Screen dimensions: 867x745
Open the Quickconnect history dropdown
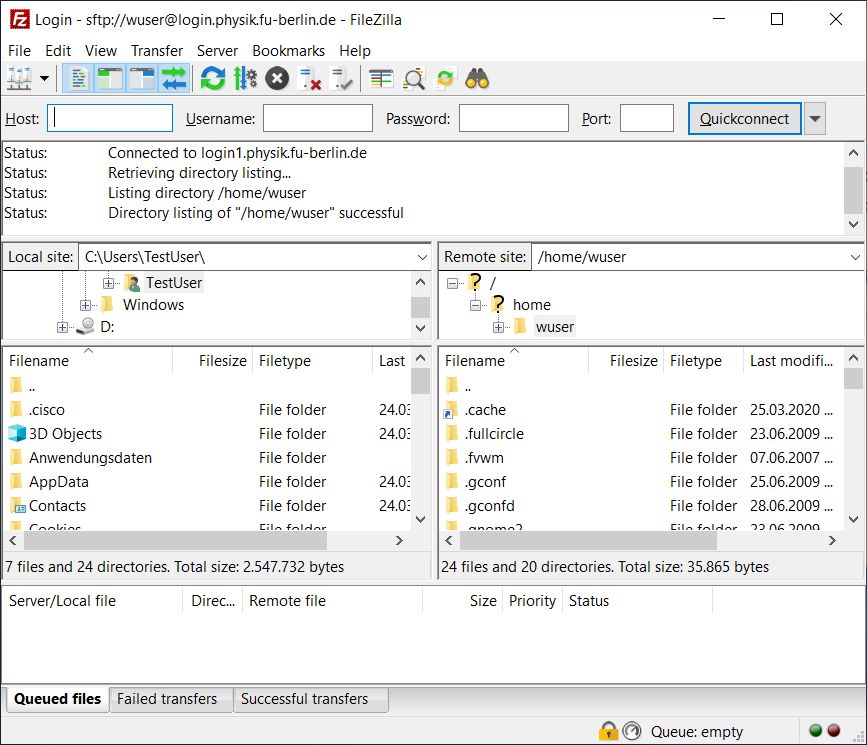[814, 118]
